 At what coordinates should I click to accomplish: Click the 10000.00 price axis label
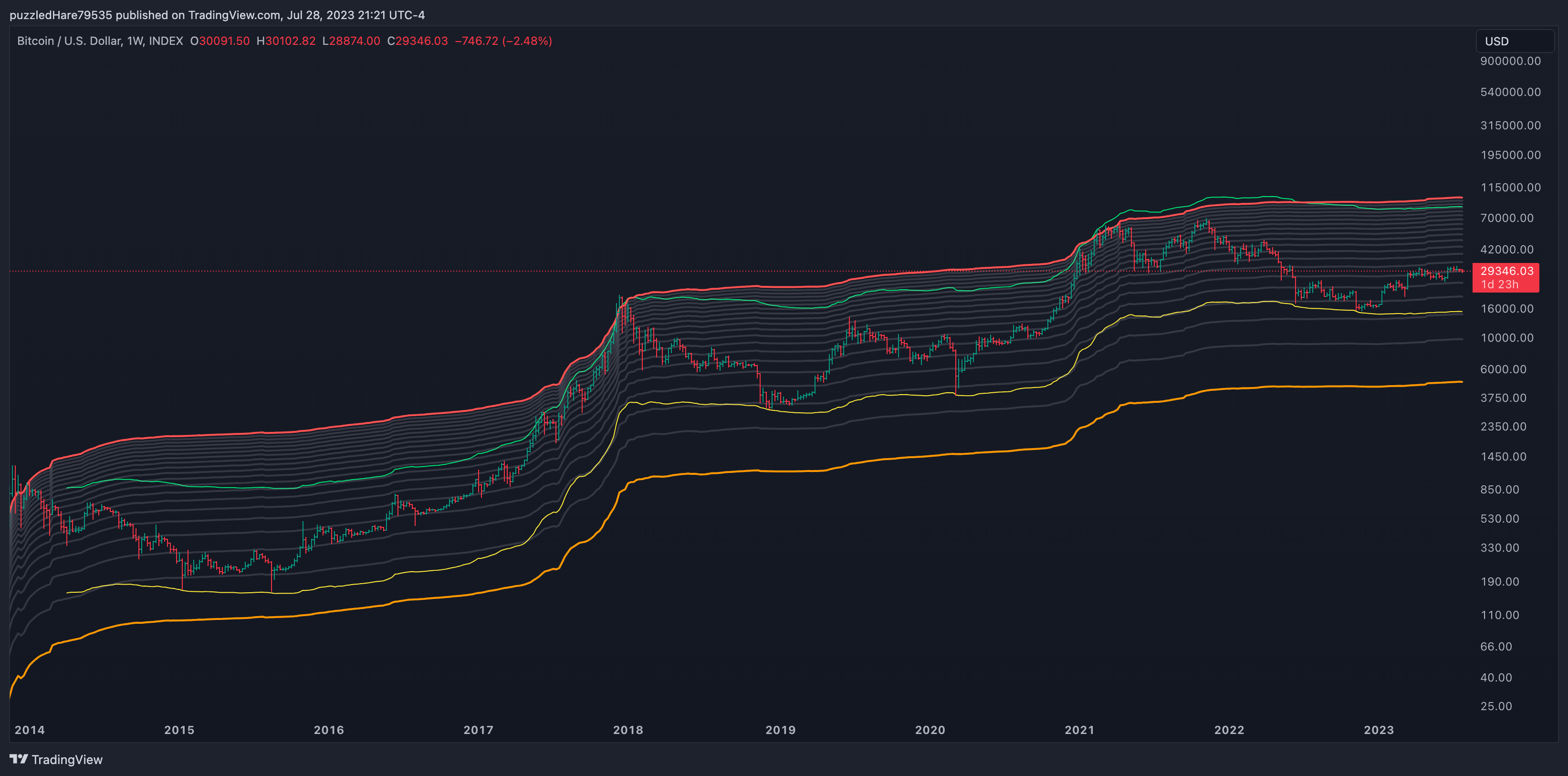point(1507,338)
